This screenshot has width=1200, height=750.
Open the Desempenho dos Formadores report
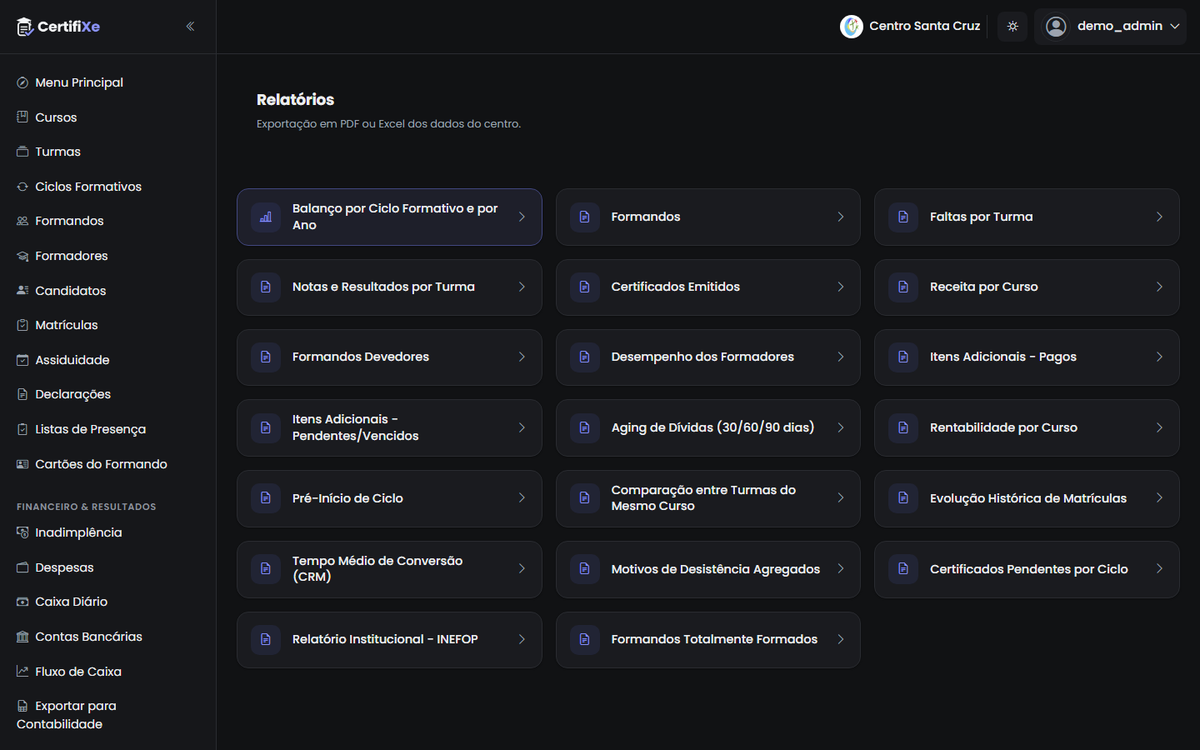tap(708, 357)
